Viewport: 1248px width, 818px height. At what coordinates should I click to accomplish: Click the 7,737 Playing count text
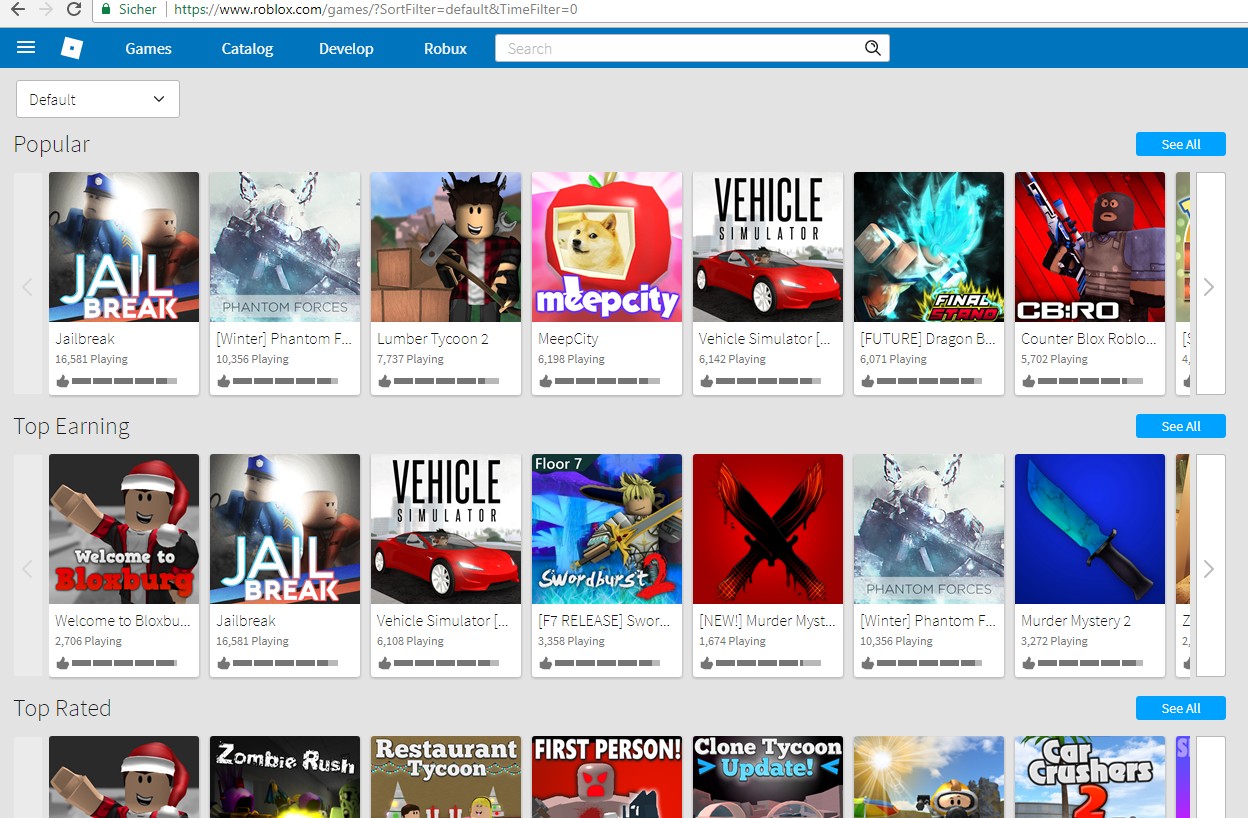(410, 359)
